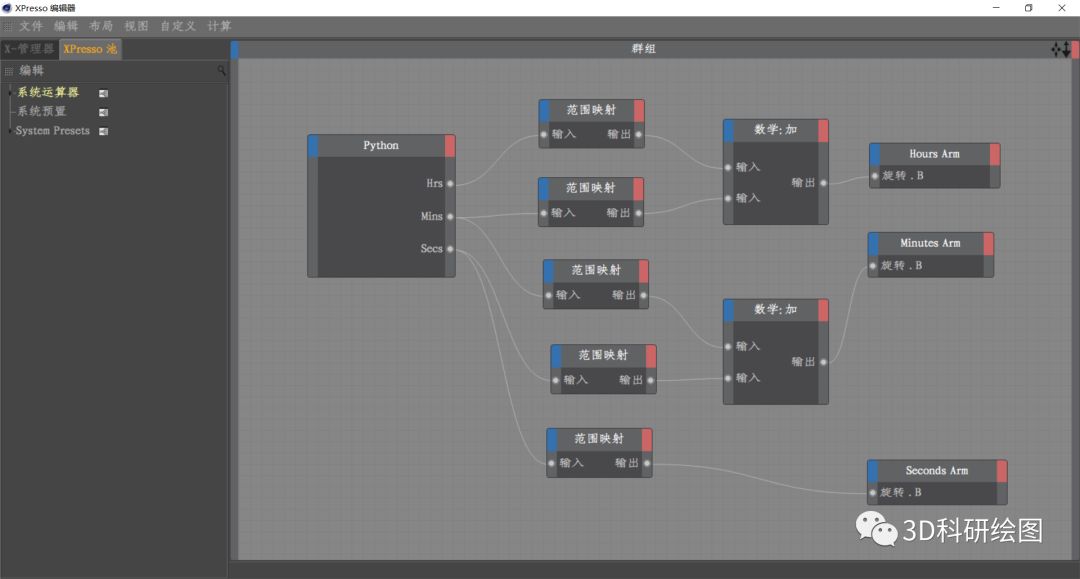Click the blue inputs corner of Minutes Arm node
The height and width of the screenshot is (579, 1080).
coord(873,244)
